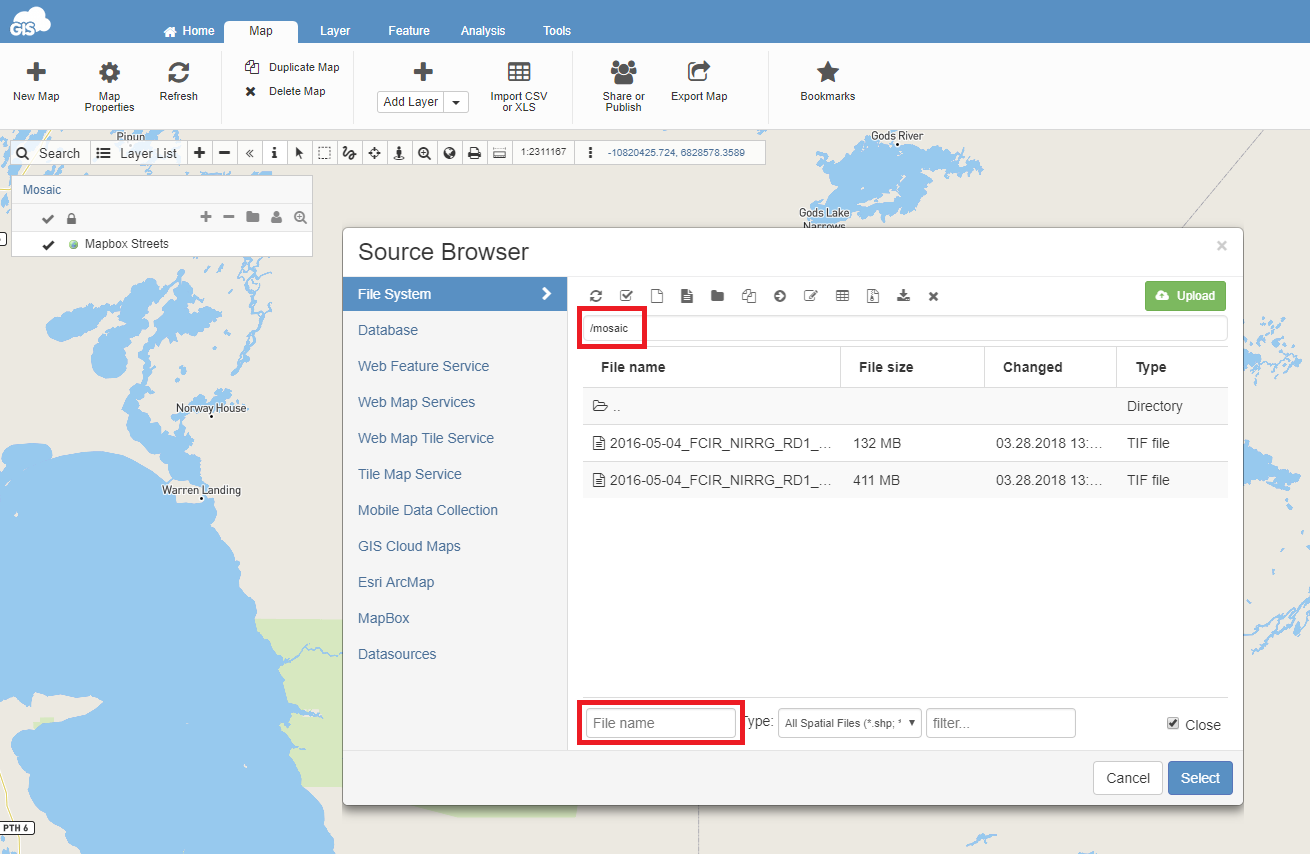Click the New Map icon
The width and height of the screenshot is (1310, 854).
tap(36, 72)
